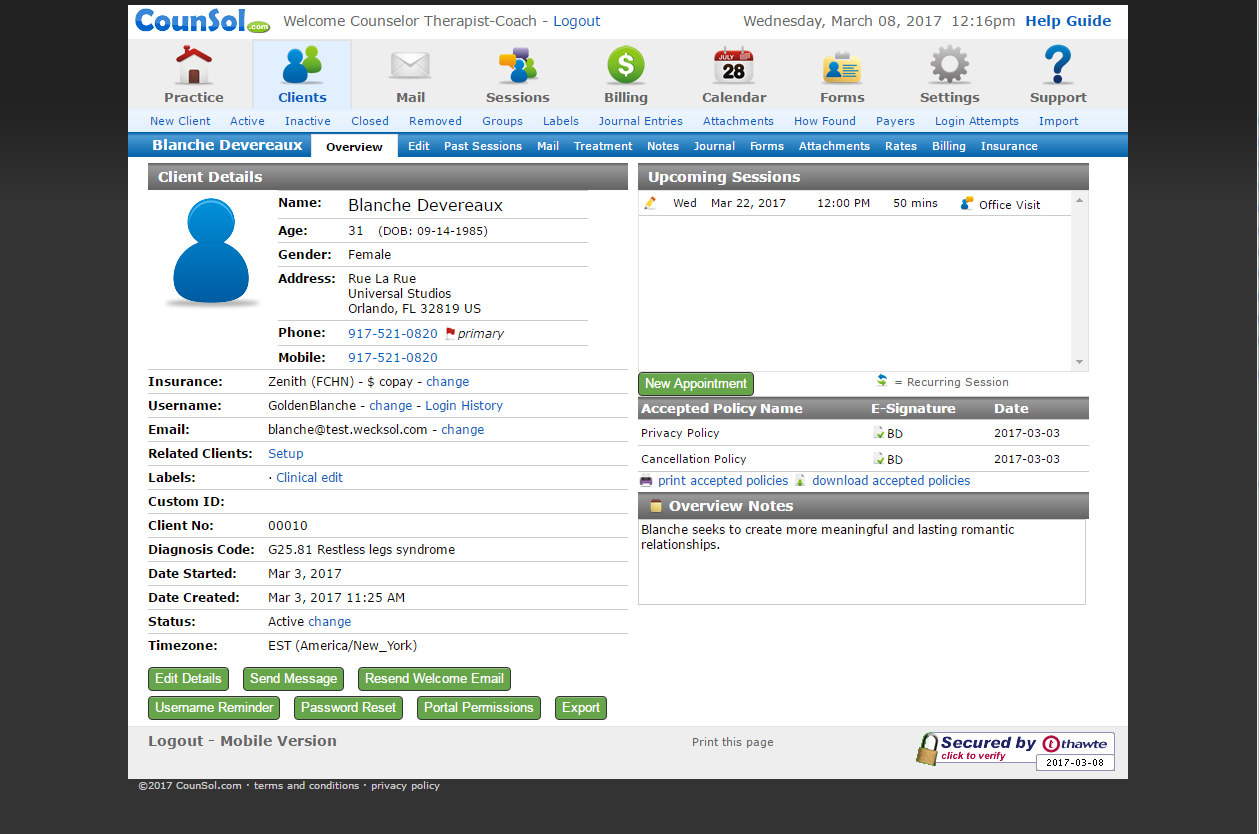Click the download icon for accepted policies
Image resolution: width=1259 pixels, height=834 pixels.
click(800, 481)
